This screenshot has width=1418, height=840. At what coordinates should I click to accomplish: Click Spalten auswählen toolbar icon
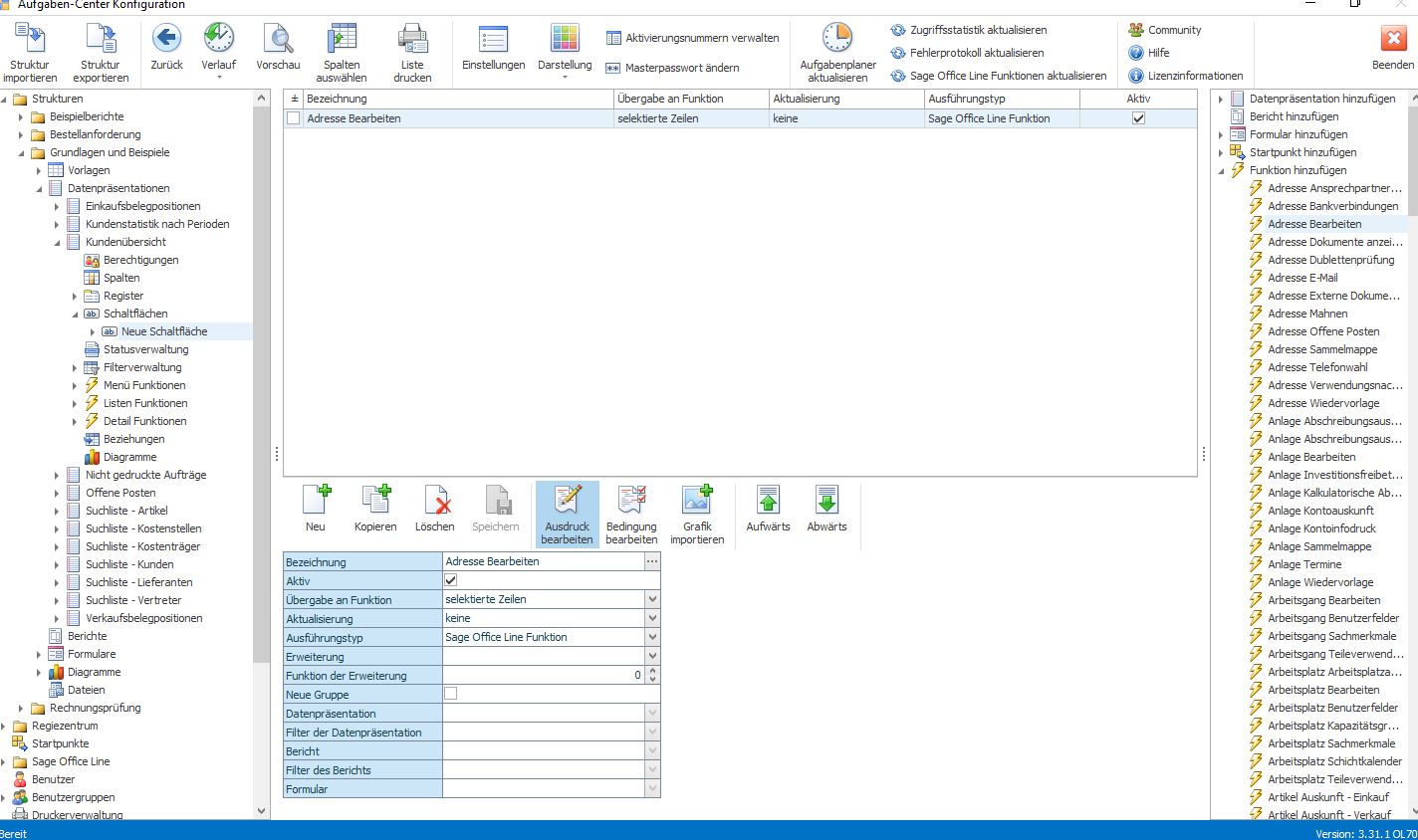click(342, 39)
